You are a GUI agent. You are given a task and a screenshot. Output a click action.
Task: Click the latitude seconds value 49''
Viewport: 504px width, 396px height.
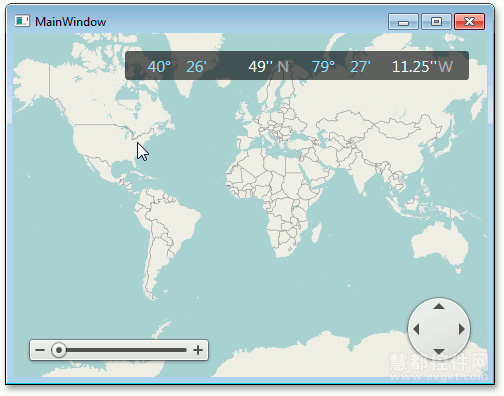[x=261, y=67]
